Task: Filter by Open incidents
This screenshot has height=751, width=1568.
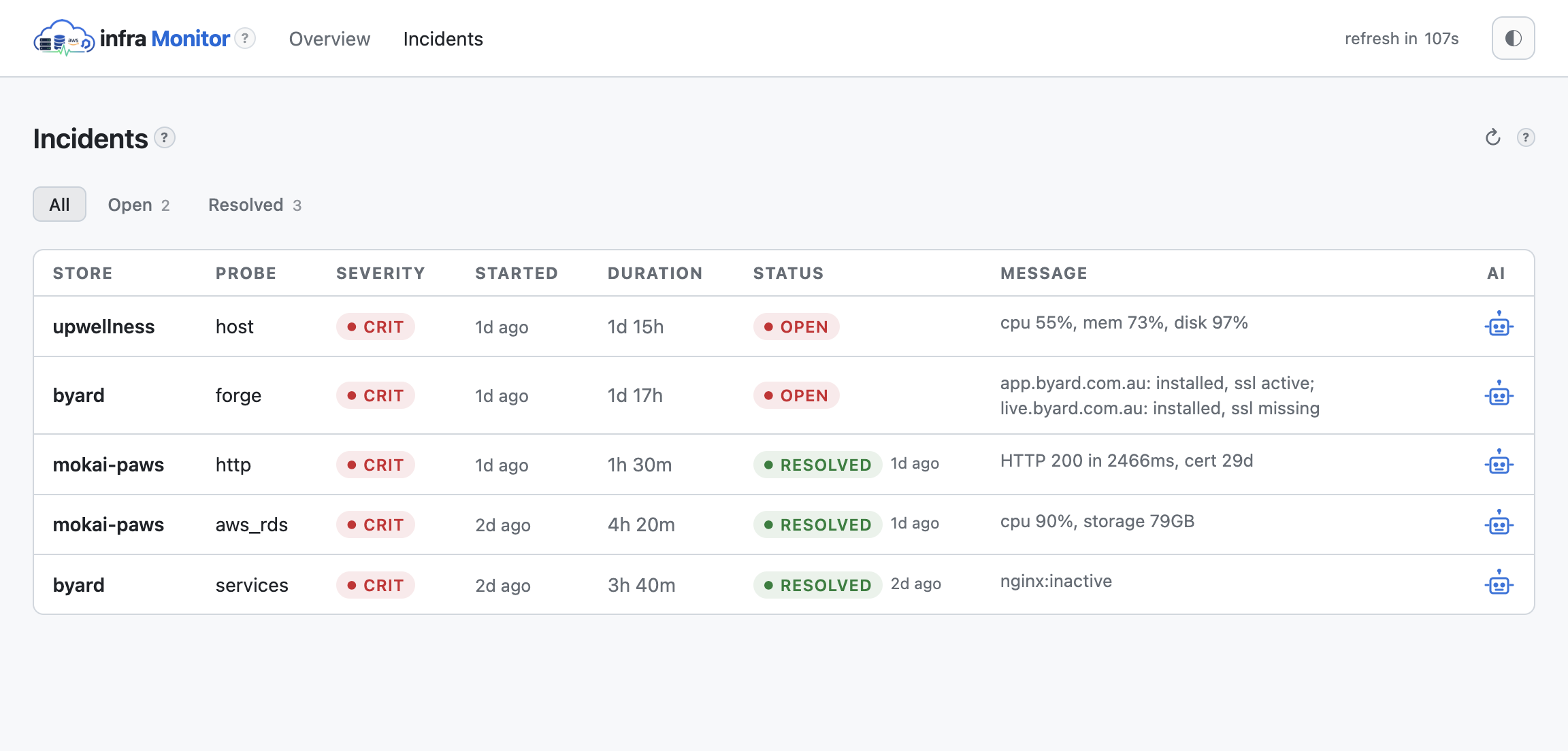Action: [x=139, y=205]
